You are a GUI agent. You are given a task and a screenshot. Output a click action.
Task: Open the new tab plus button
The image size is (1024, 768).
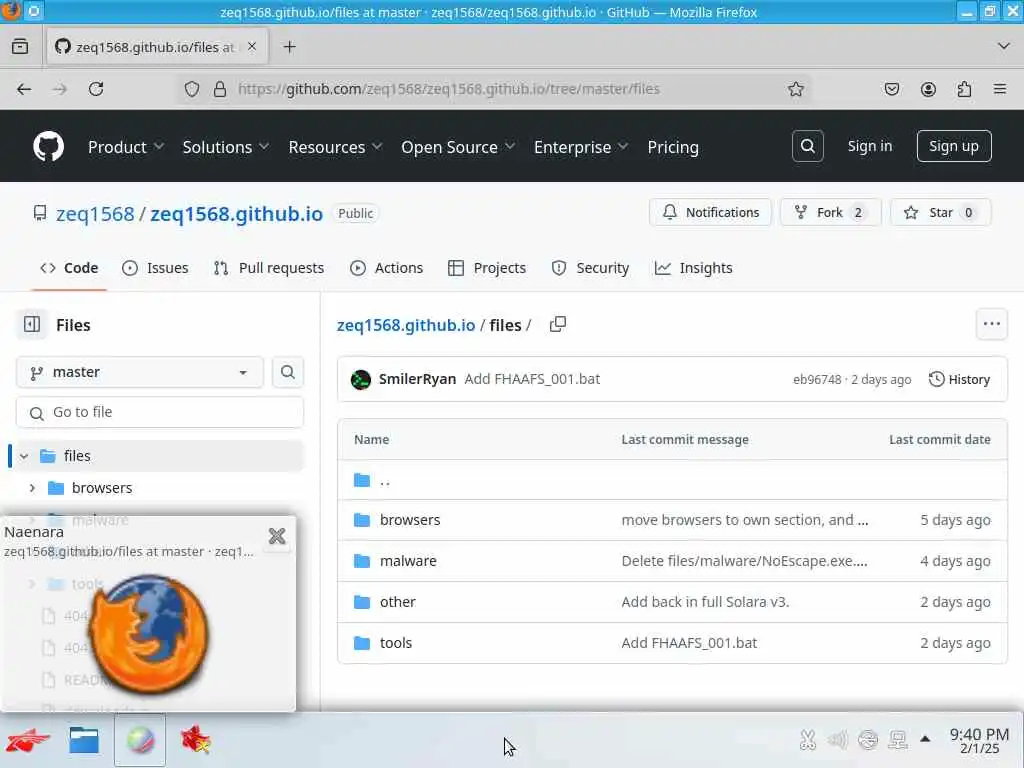pyautogui.click(x=289, y=47)
